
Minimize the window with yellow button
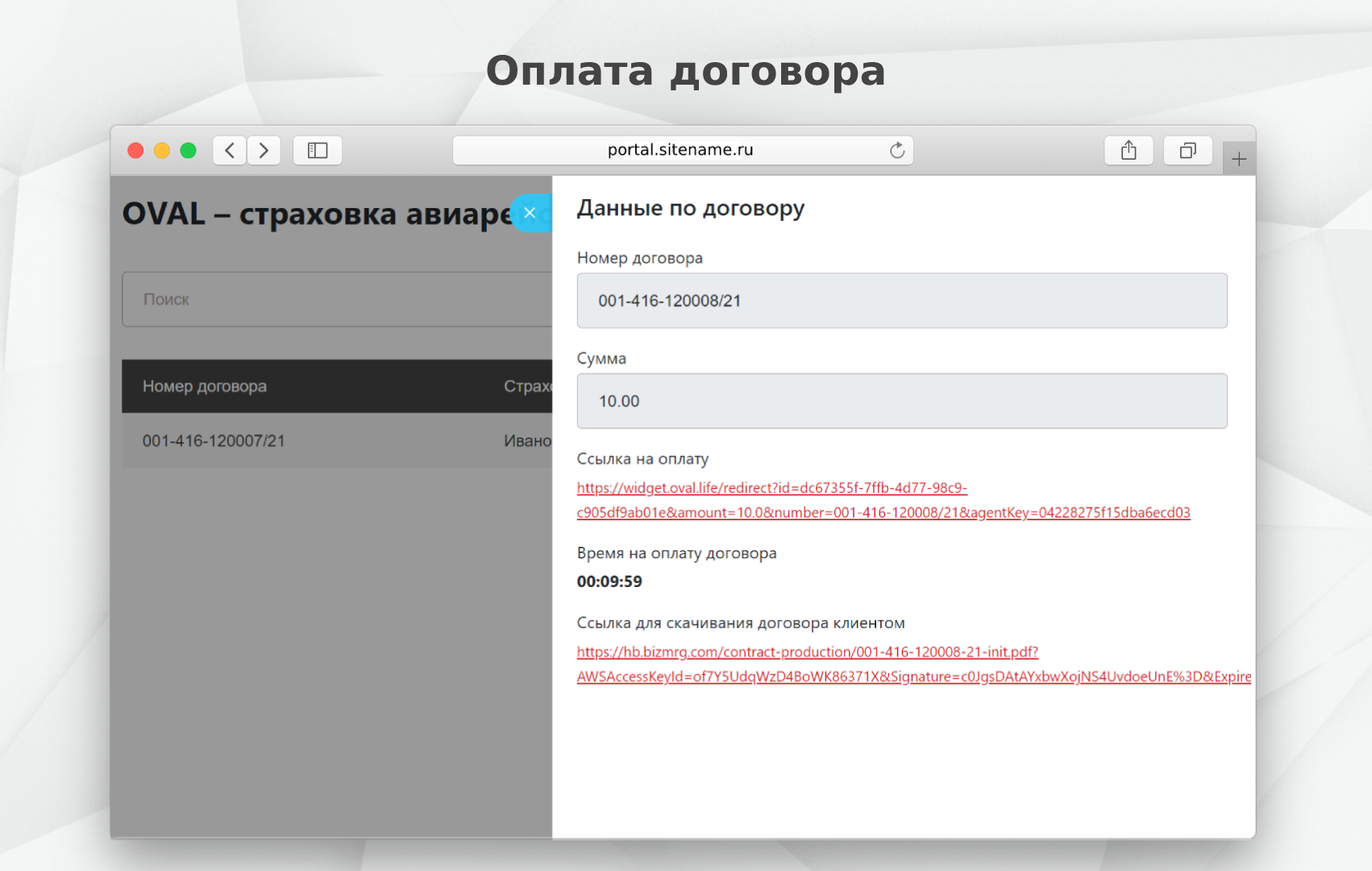pyautogui.click(x=162, y=151)
